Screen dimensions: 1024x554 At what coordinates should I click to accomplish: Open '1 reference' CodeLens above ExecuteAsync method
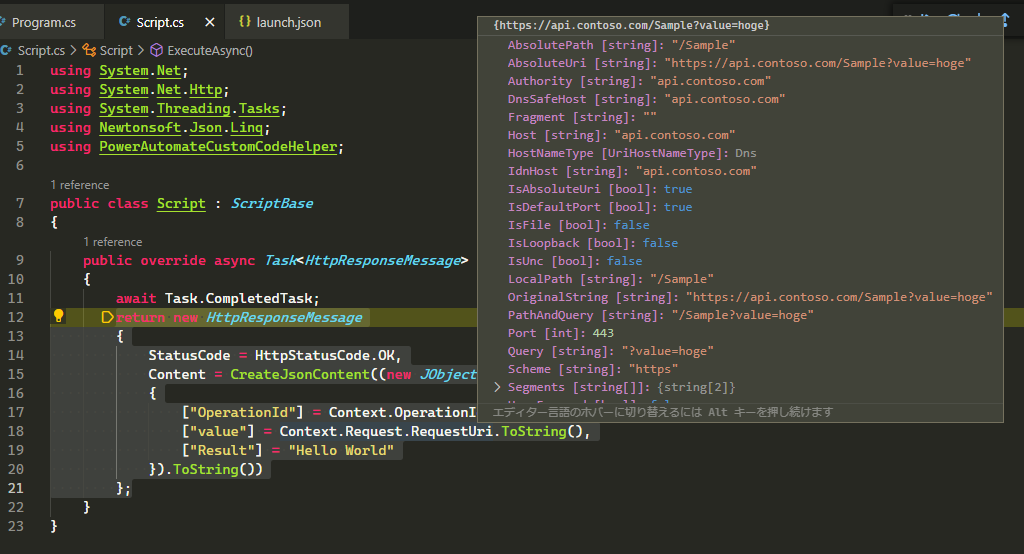point(112,242)
